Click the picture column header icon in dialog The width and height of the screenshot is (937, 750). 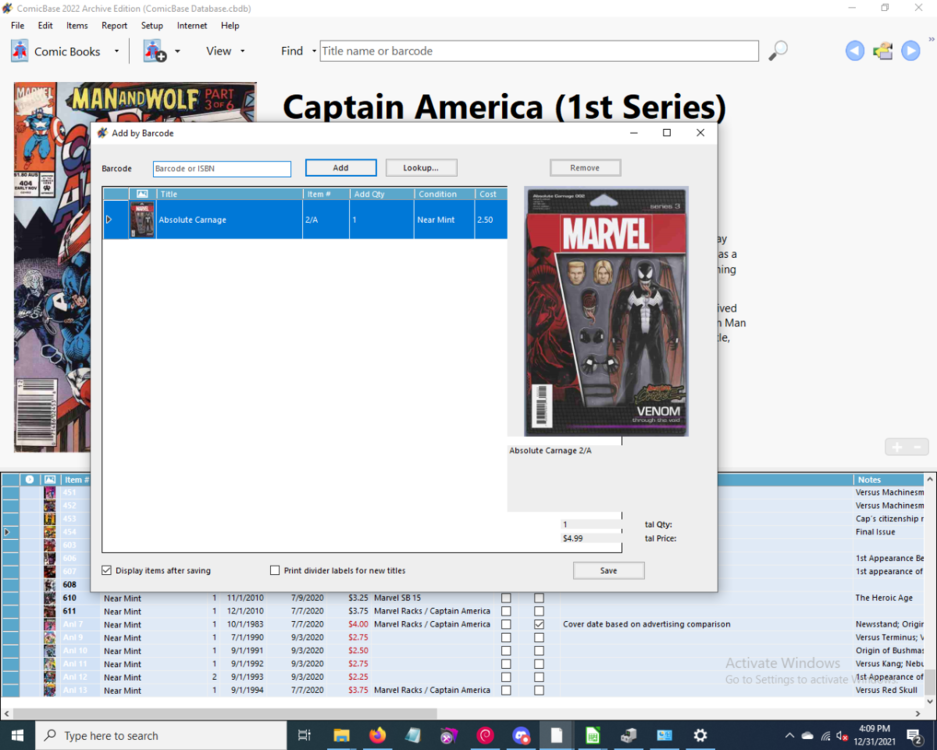(142, 194)
